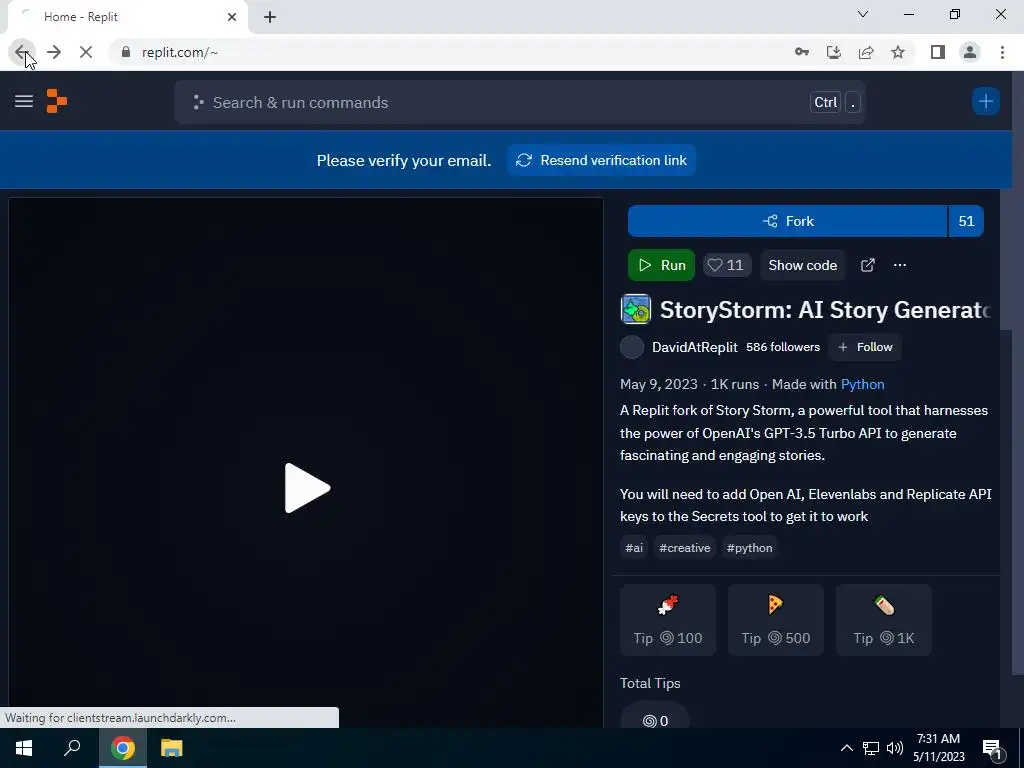
Task: Open the Chrome profile avatar
Action: coord(970,52)
